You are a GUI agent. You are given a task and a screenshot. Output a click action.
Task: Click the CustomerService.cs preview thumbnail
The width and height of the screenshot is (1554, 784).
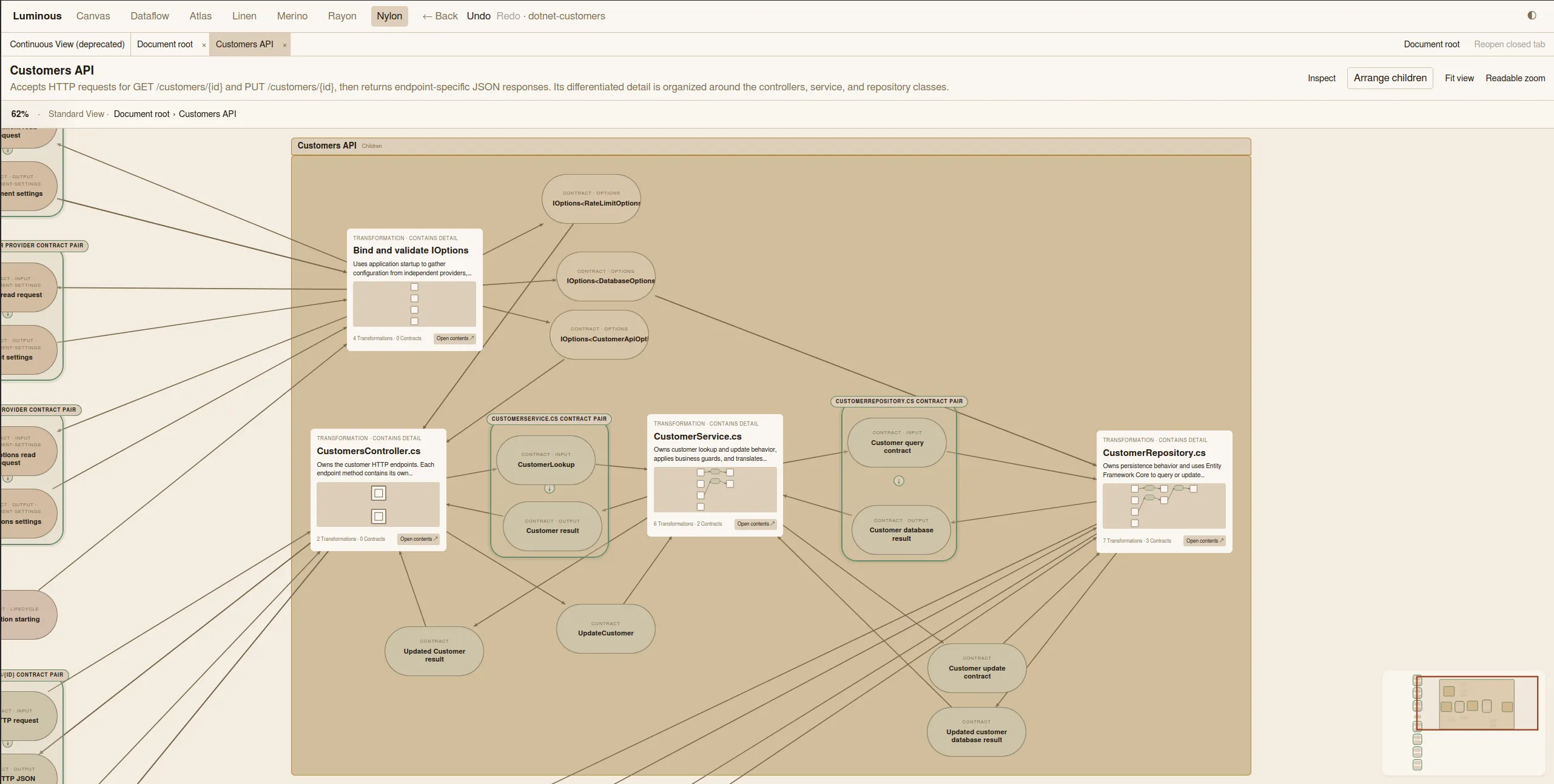pyautogui.click(x=715, y=489)
